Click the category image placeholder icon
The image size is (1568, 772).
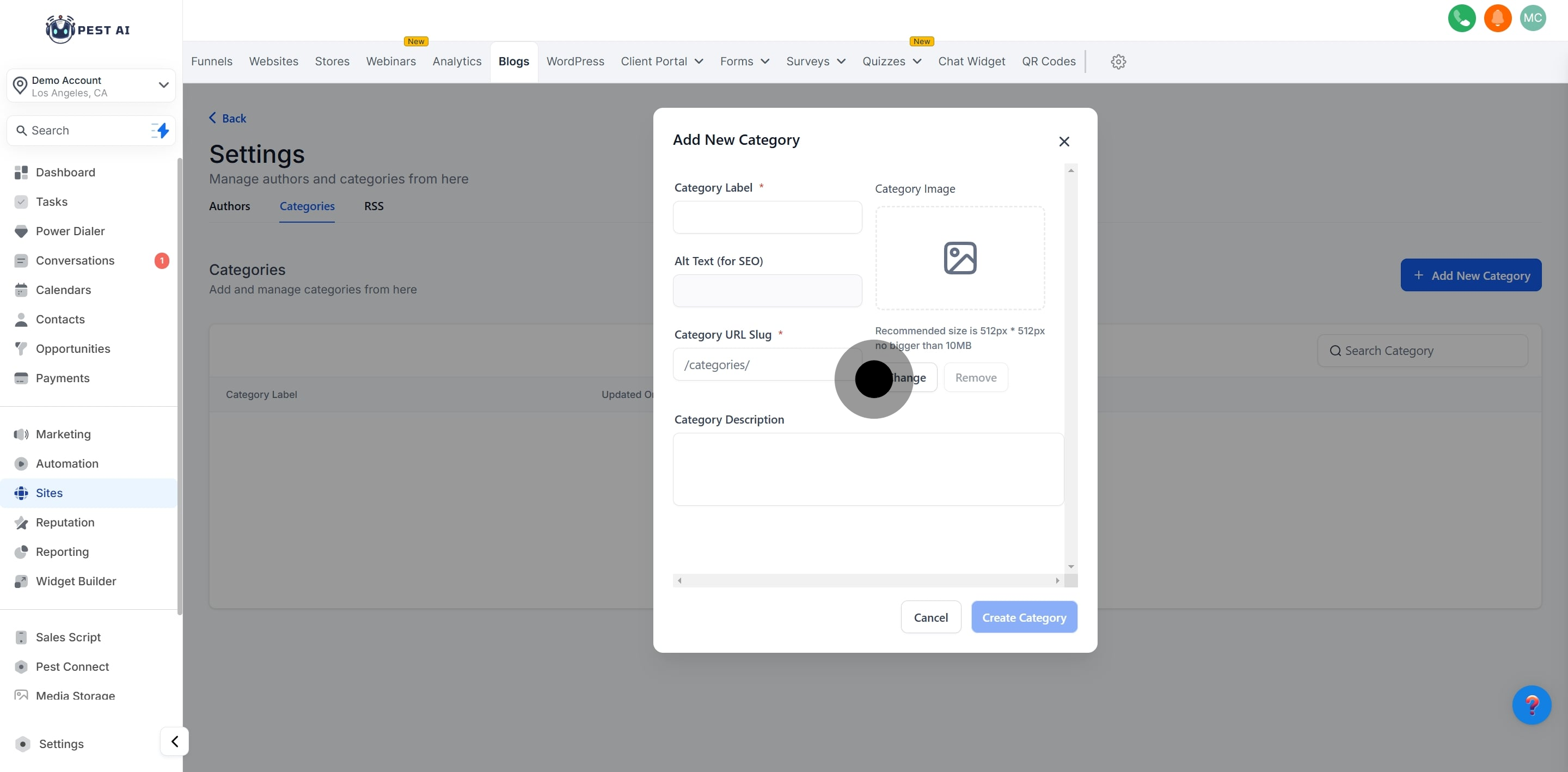960,258
